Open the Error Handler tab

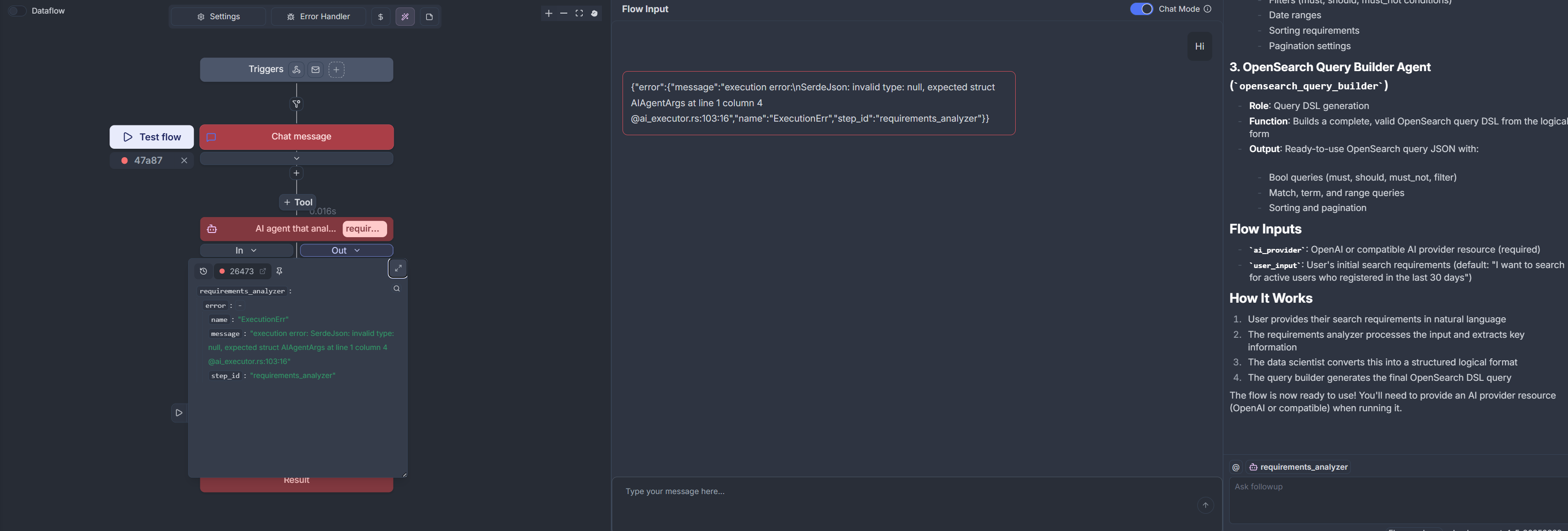point(318,16)
